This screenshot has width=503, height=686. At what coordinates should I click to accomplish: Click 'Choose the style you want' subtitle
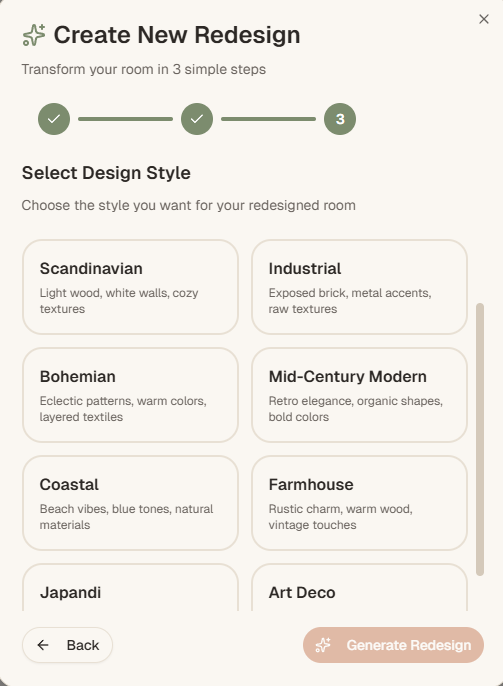click(x=189, y=206)
